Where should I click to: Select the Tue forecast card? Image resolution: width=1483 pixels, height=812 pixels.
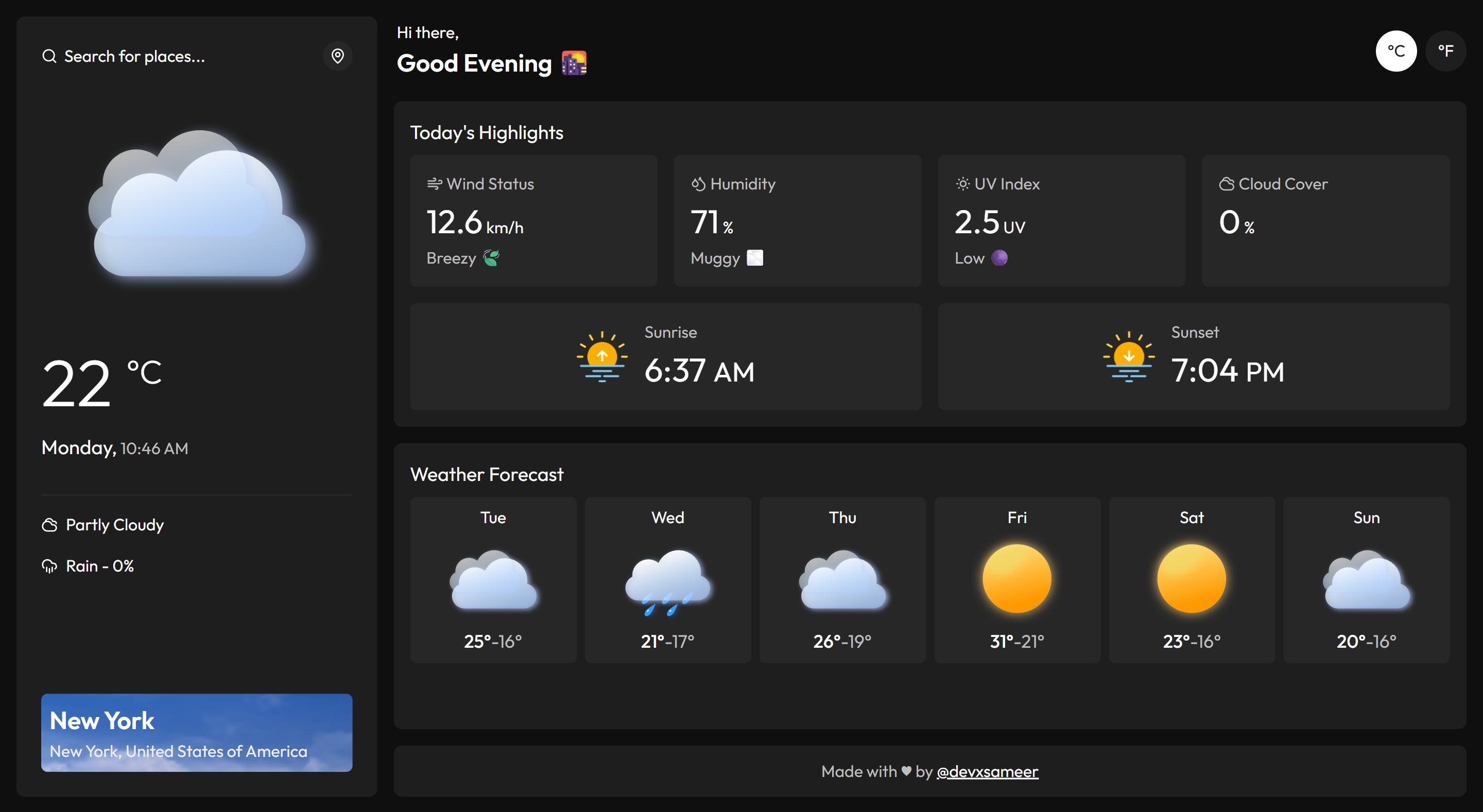click(x=493, y=579)
